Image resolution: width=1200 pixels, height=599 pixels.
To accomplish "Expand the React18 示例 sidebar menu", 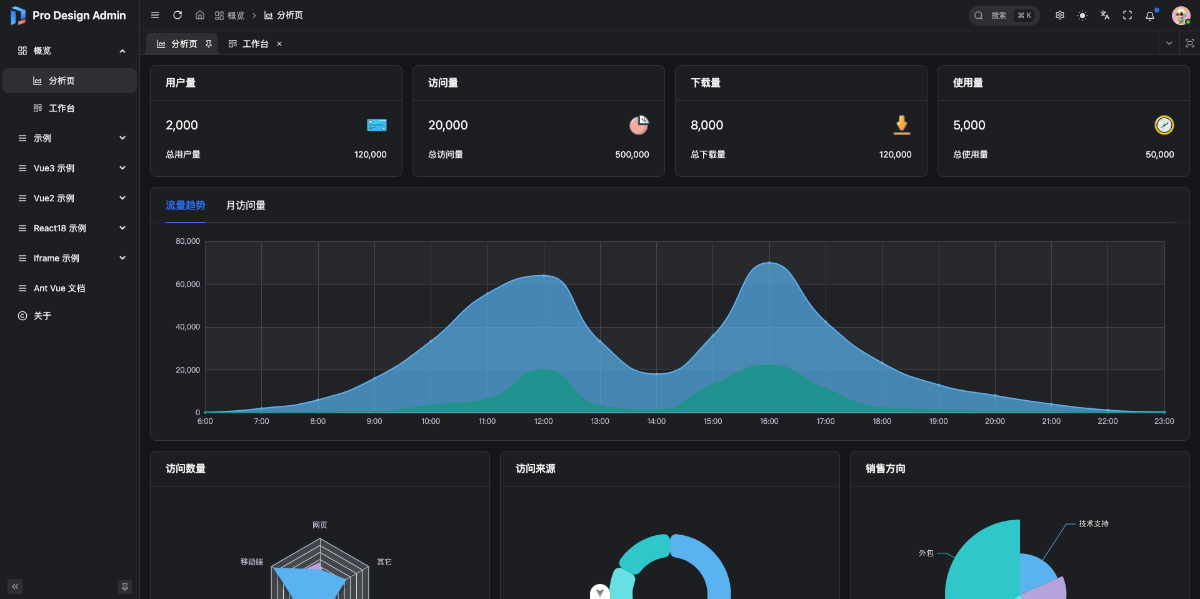I will [69, 228].
